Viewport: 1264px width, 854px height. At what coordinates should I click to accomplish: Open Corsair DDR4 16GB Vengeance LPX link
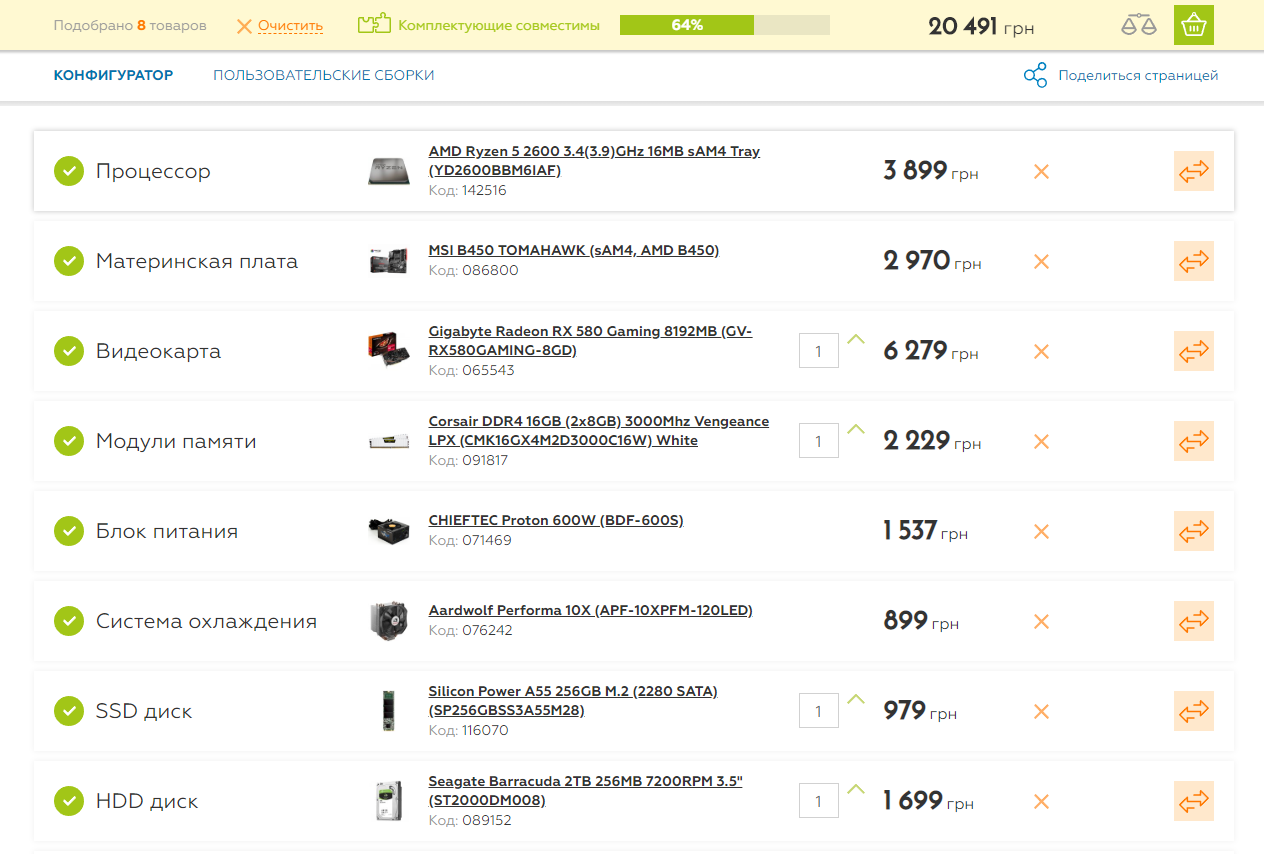(599, 431)
